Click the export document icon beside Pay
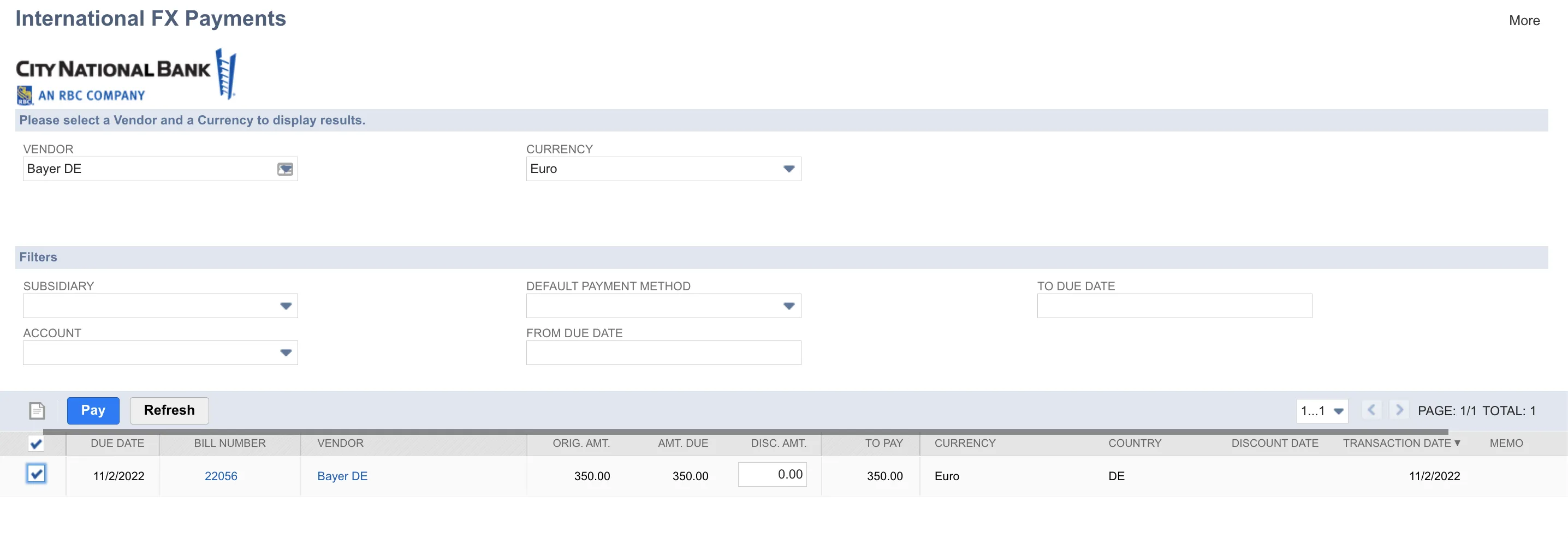This screenshot has width=1568, height=538. (37, 411)
